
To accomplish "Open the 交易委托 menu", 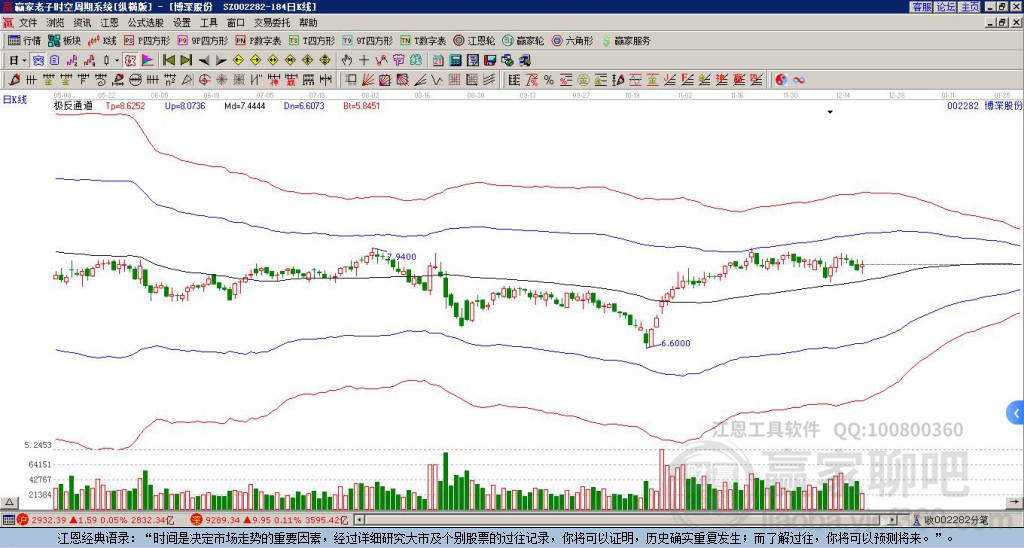I will coord(272,23).
